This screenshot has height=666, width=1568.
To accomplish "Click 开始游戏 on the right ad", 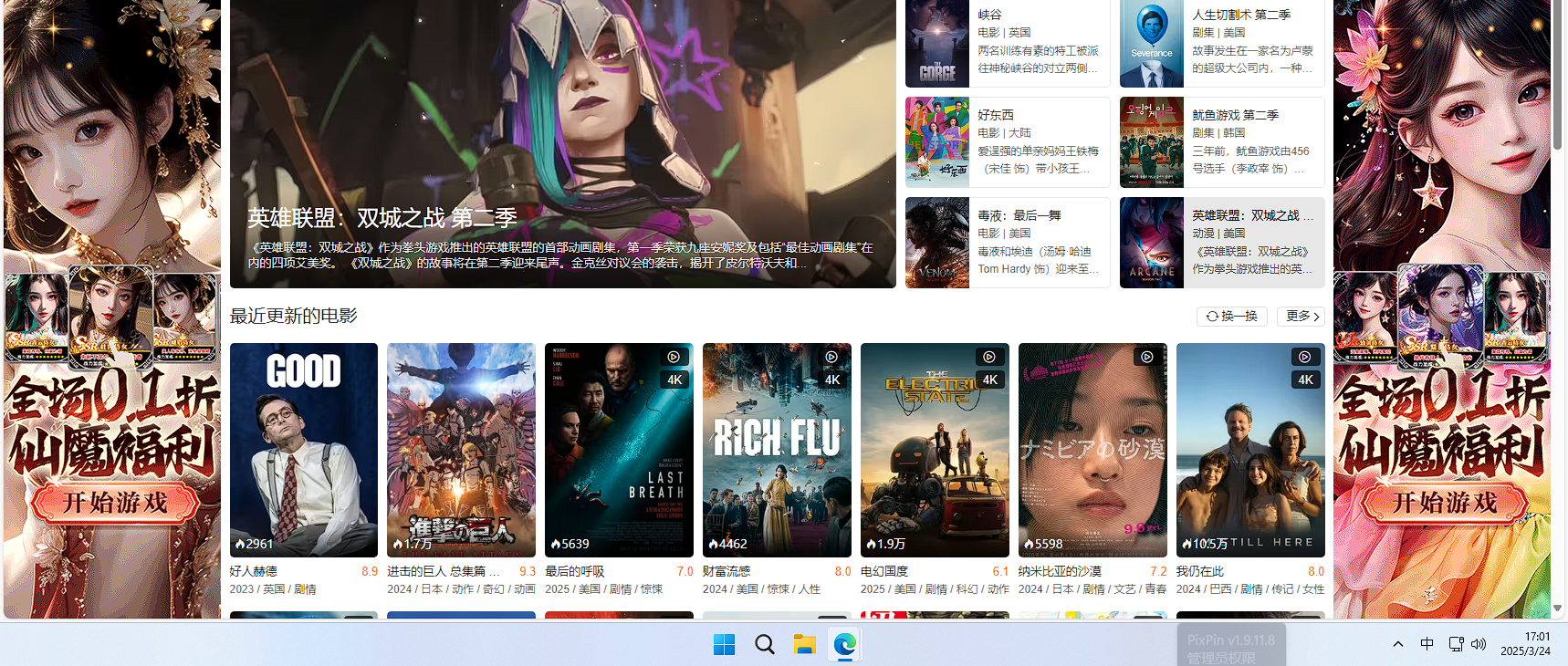I will pyautogui.click(x=1445, y=503).
